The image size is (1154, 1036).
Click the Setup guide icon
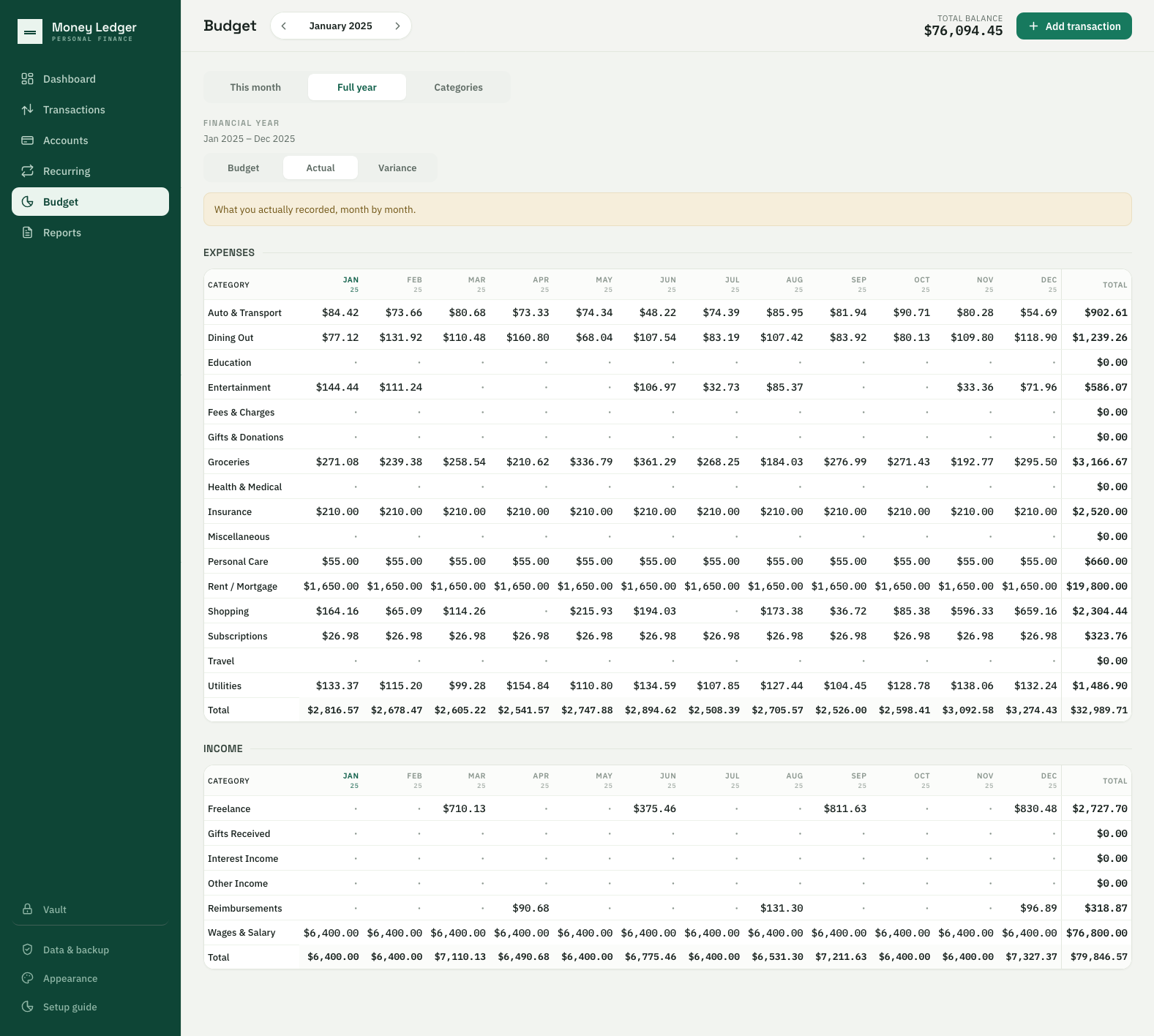click(27, 1007)
